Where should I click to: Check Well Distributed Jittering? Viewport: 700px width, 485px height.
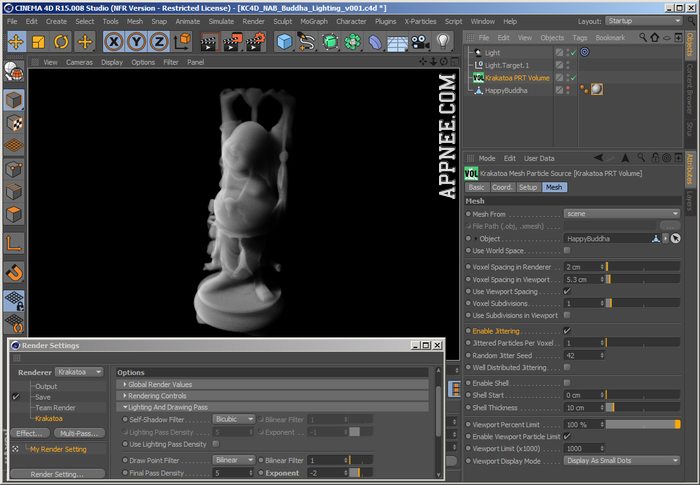coord(567,368)
